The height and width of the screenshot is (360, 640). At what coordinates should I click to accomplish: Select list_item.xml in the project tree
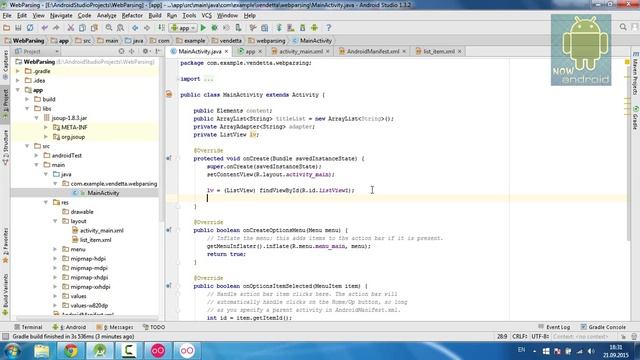tap(96, 240)
